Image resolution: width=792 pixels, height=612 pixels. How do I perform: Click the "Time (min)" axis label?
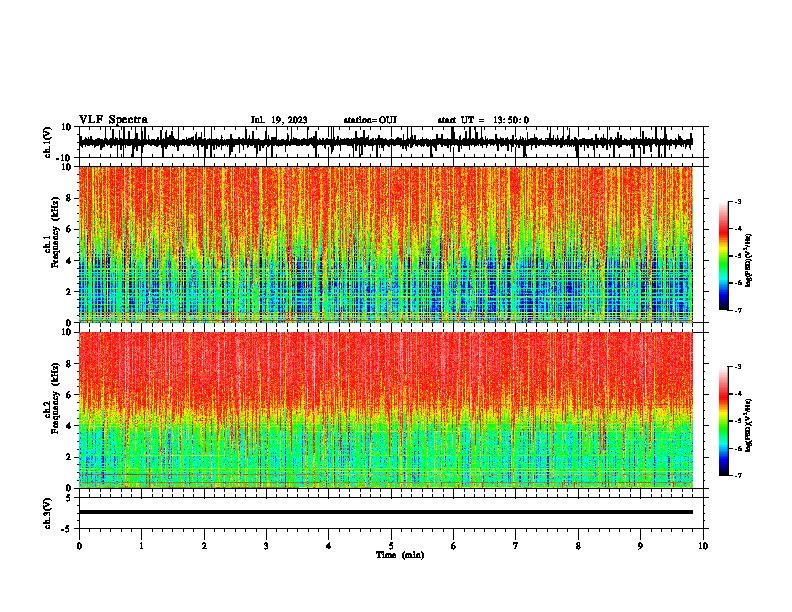400,555
